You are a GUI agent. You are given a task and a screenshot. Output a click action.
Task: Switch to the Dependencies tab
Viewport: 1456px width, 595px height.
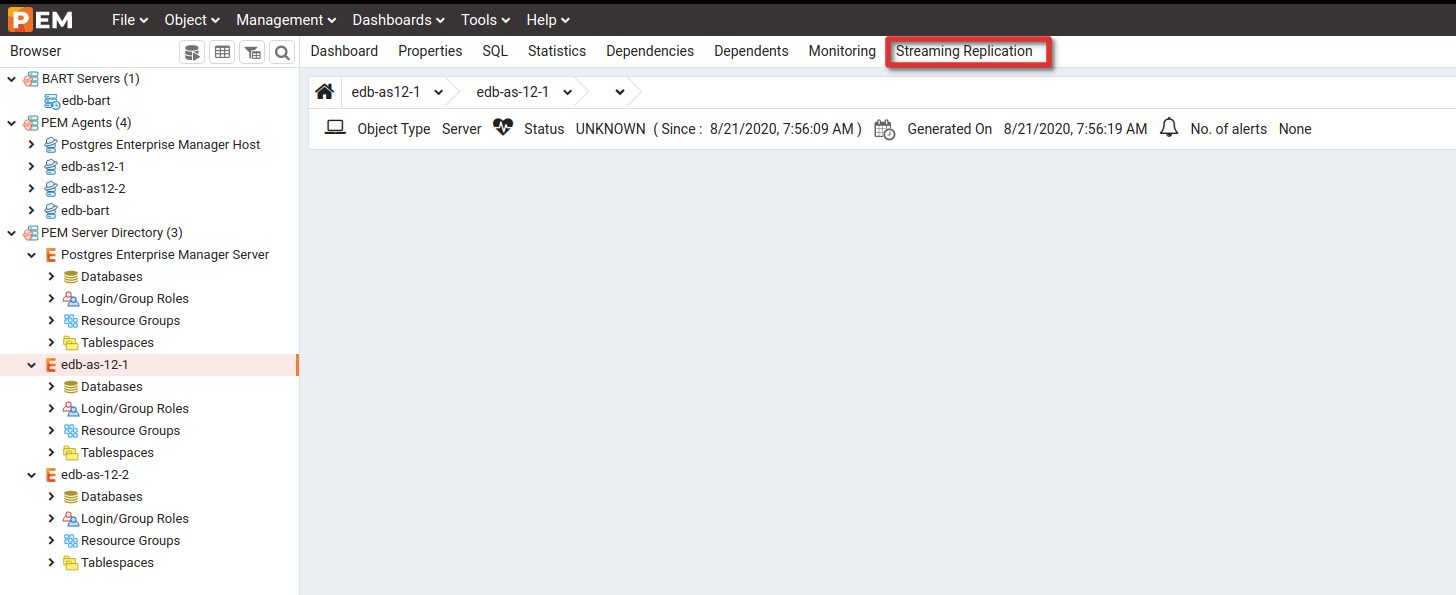pyautogui.click(x=650, y=51)
